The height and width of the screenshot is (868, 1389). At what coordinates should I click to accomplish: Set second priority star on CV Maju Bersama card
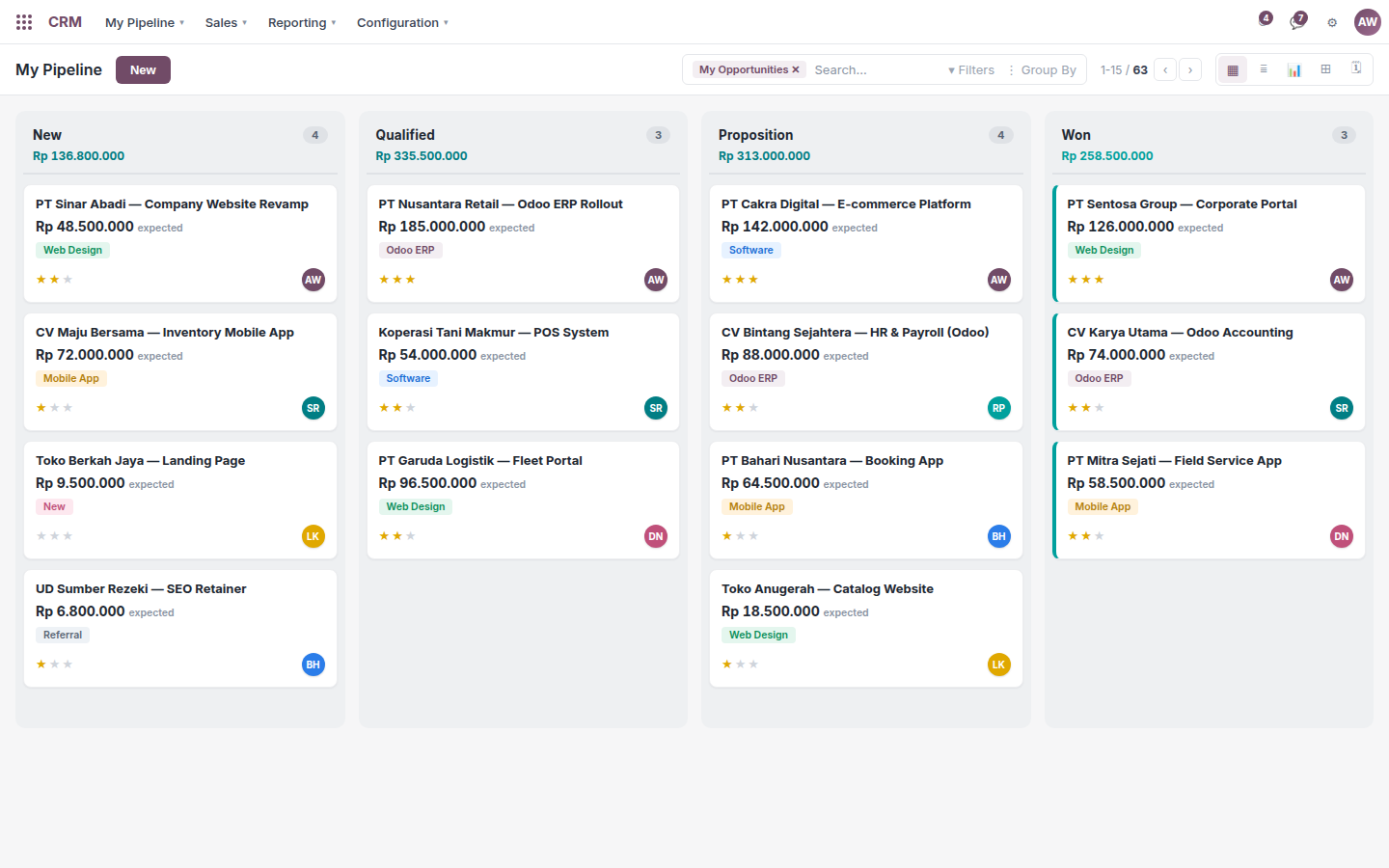(54, 408)
